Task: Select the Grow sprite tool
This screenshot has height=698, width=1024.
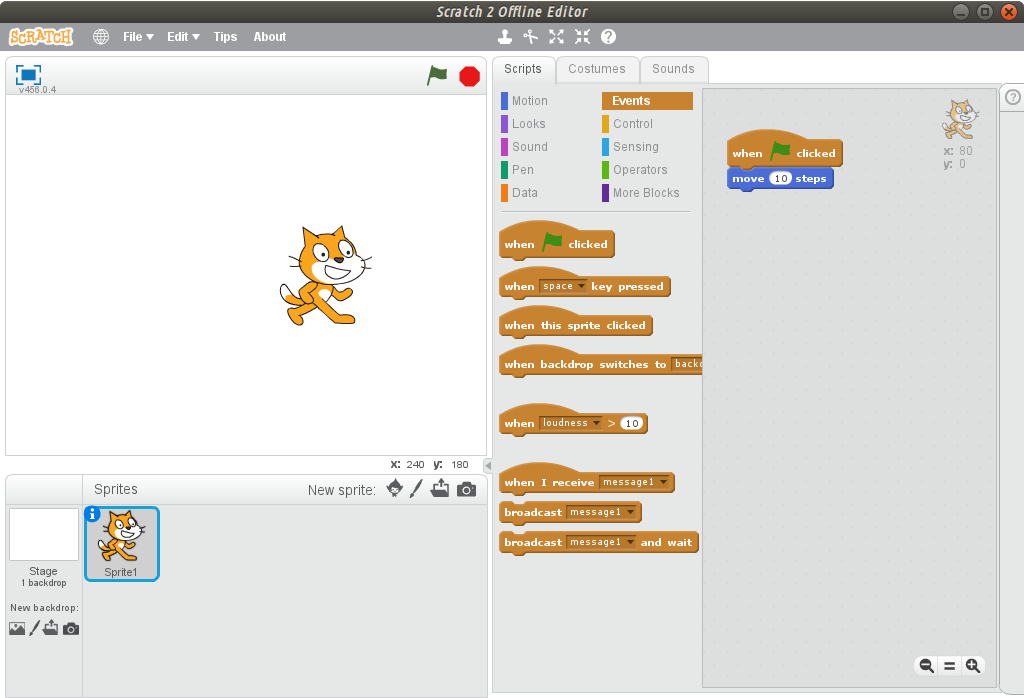Action: pos(556,36)
